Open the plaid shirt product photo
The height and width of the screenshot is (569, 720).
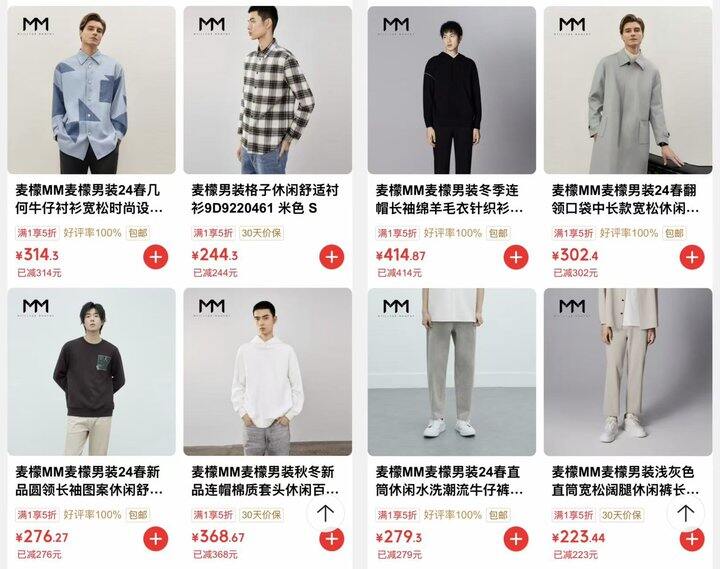[x=268, y=90]
